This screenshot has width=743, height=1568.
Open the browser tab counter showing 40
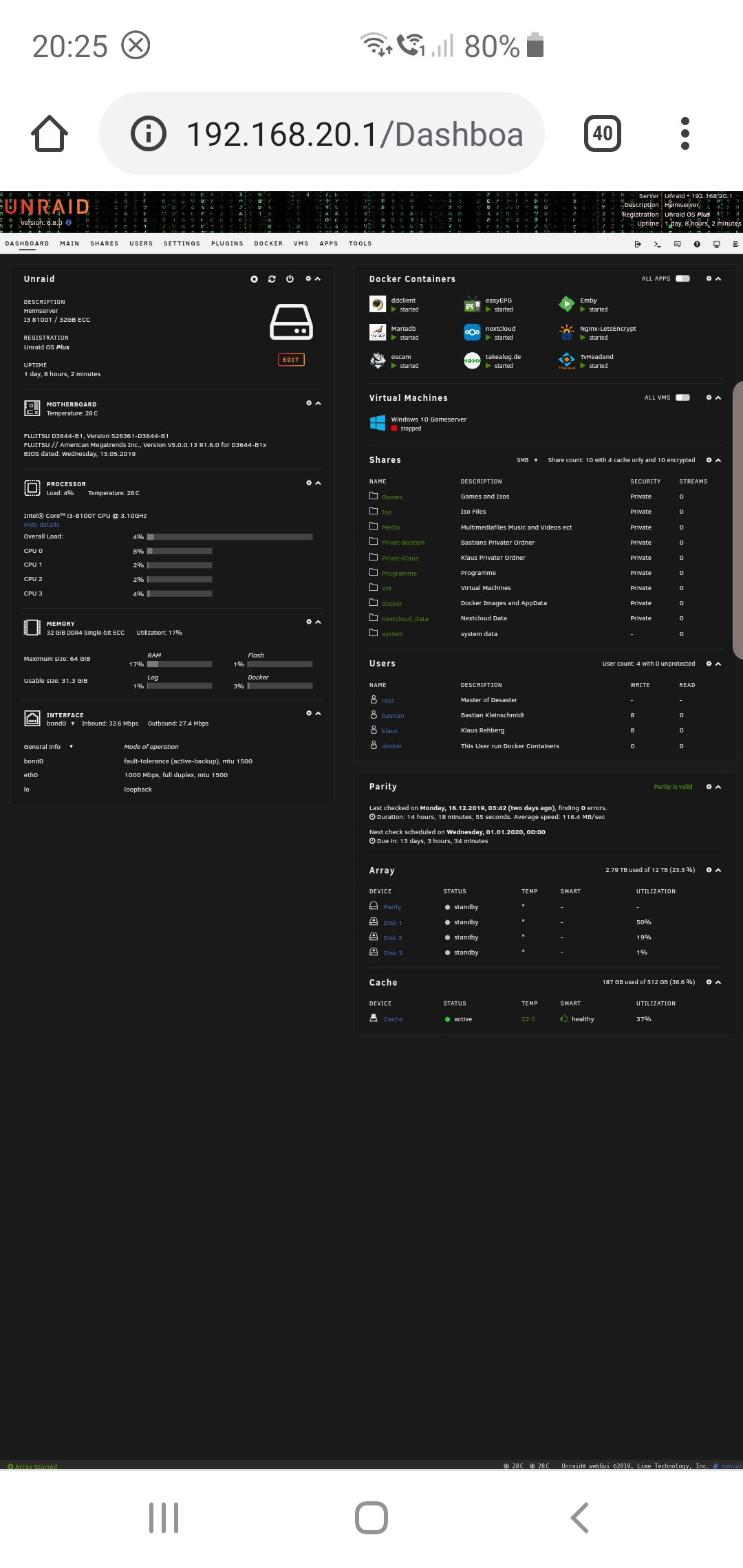[602, 133]
